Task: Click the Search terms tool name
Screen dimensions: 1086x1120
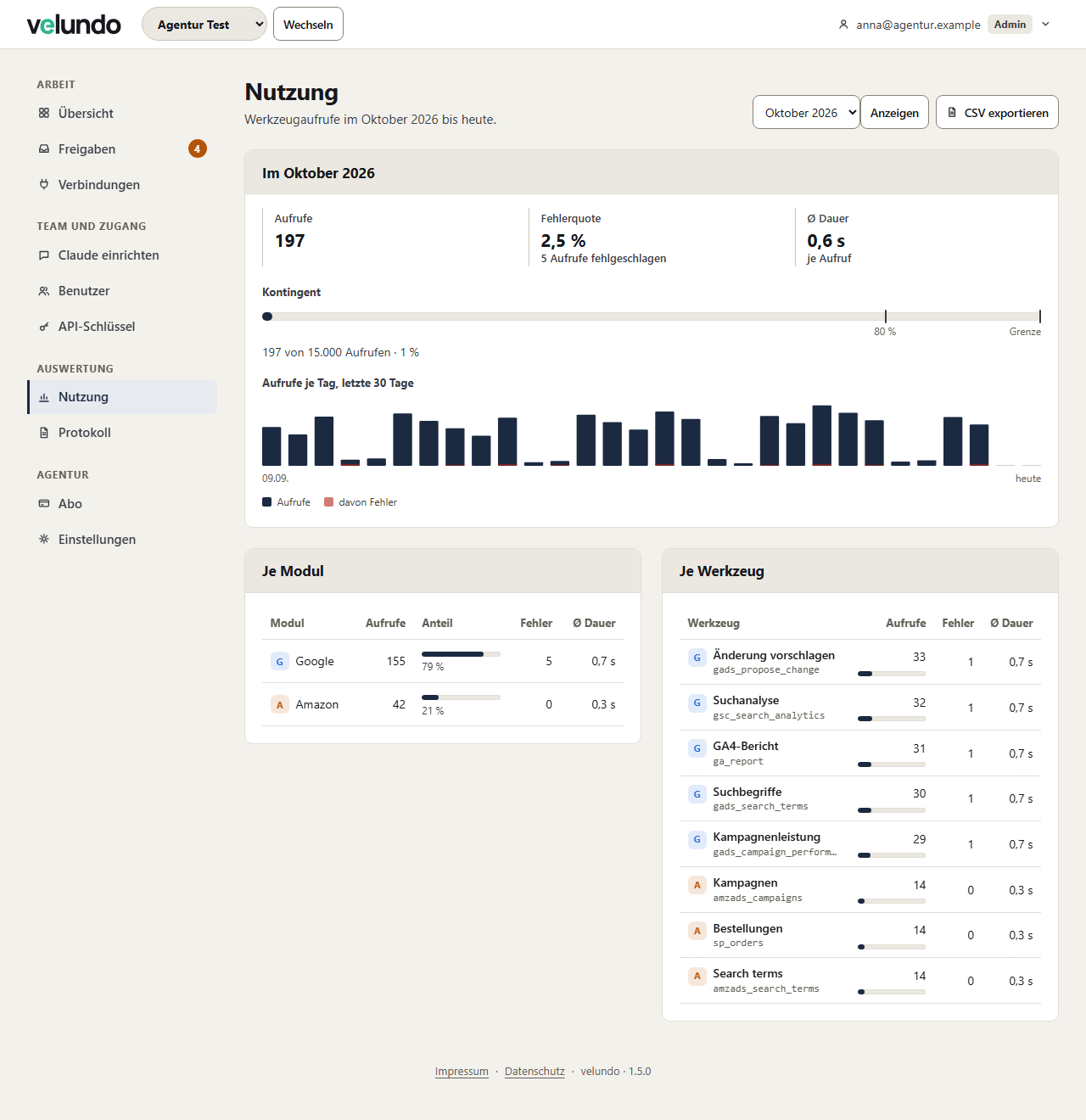Action: [x=747, y=973]
